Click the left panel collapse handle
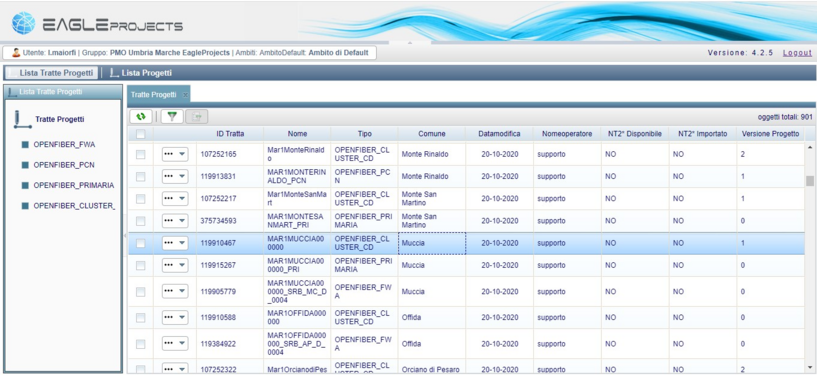The height and width of the screenshot is (377, 817). [x=125, y=236]
